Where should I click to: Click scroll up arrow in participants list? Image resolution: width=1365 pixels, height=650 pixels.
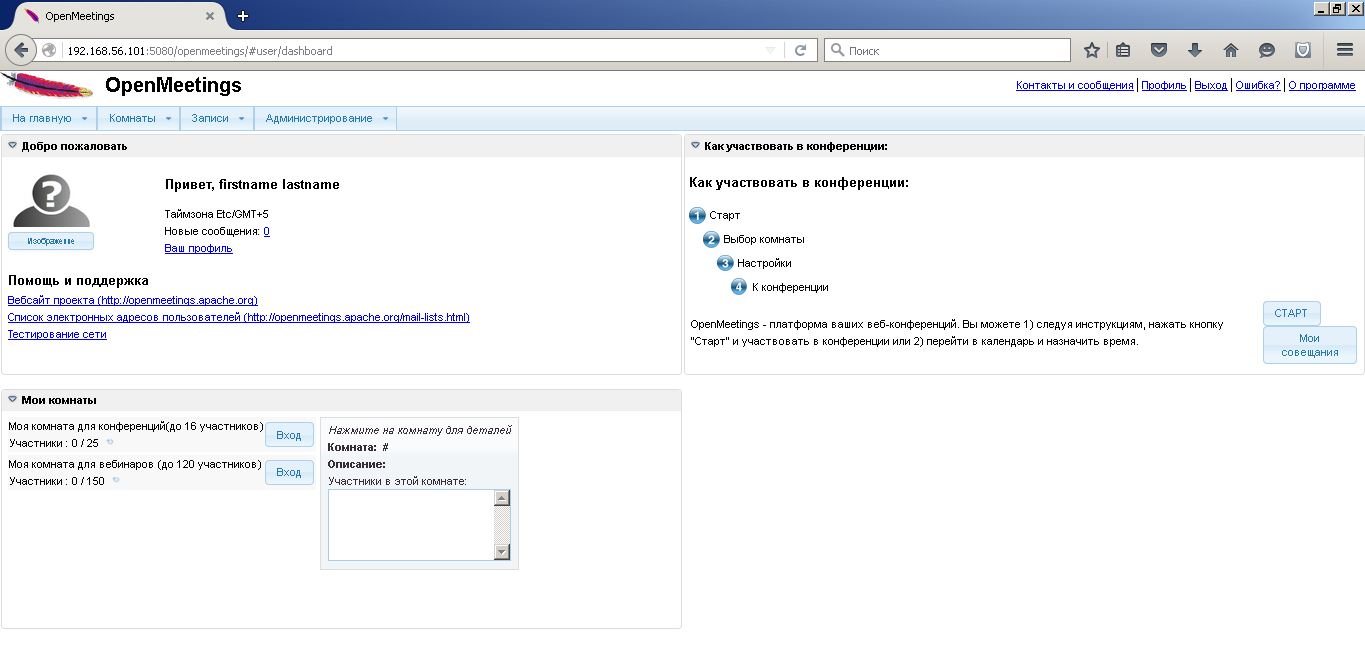[x=502, y=498]
